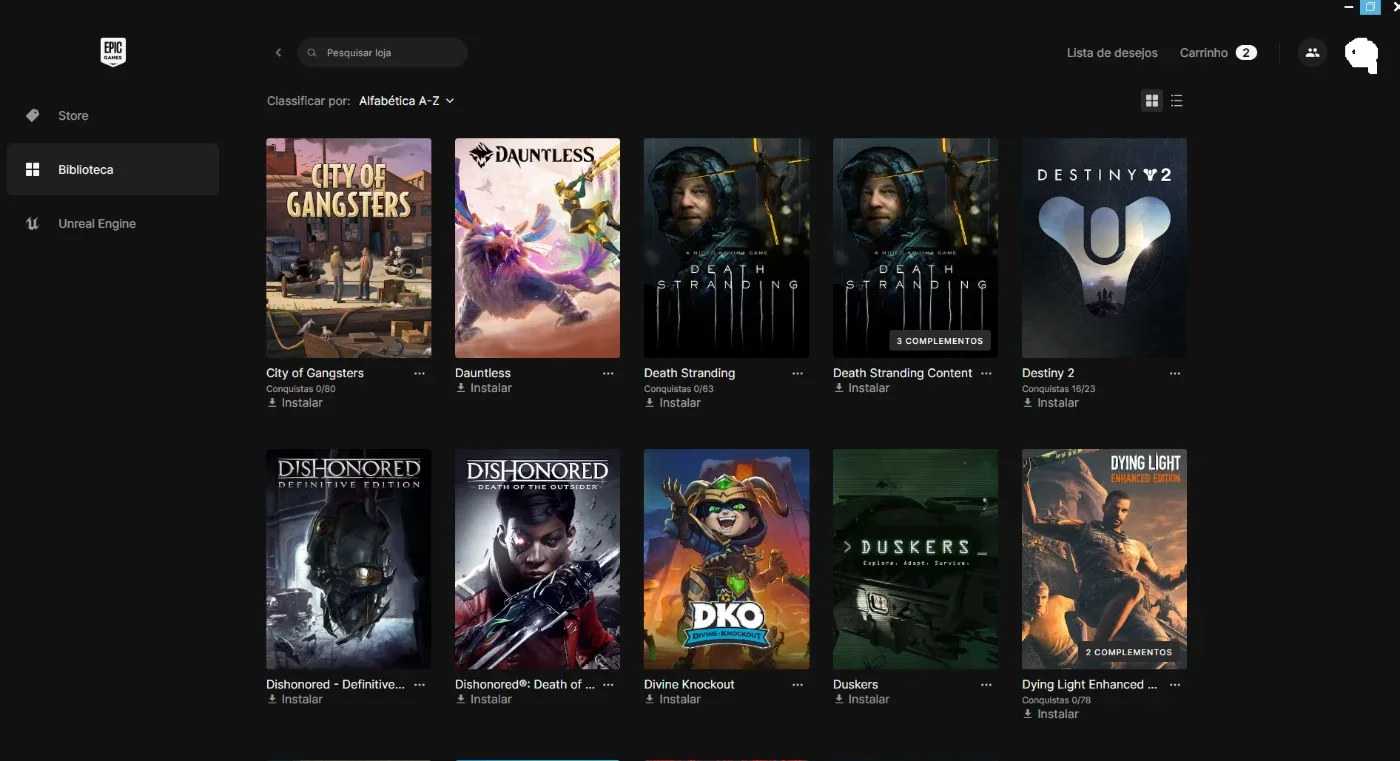Viewport: 1400px width, 761px height.
Task: Select the Destiny 2 cover art
Action: pyautogui.click(x=1105, y=248)
